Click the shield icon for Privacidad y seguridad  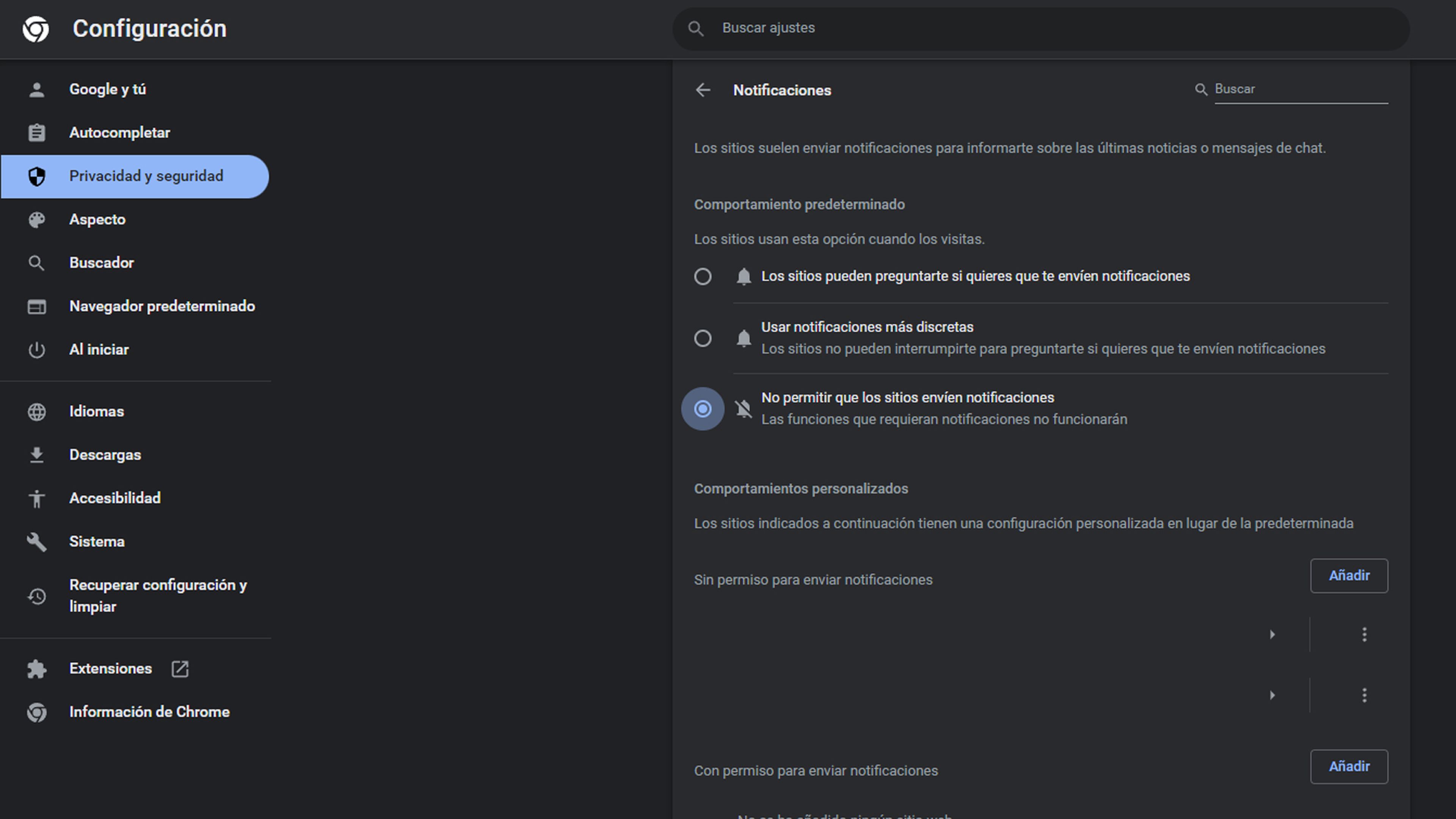coord(37,176)
